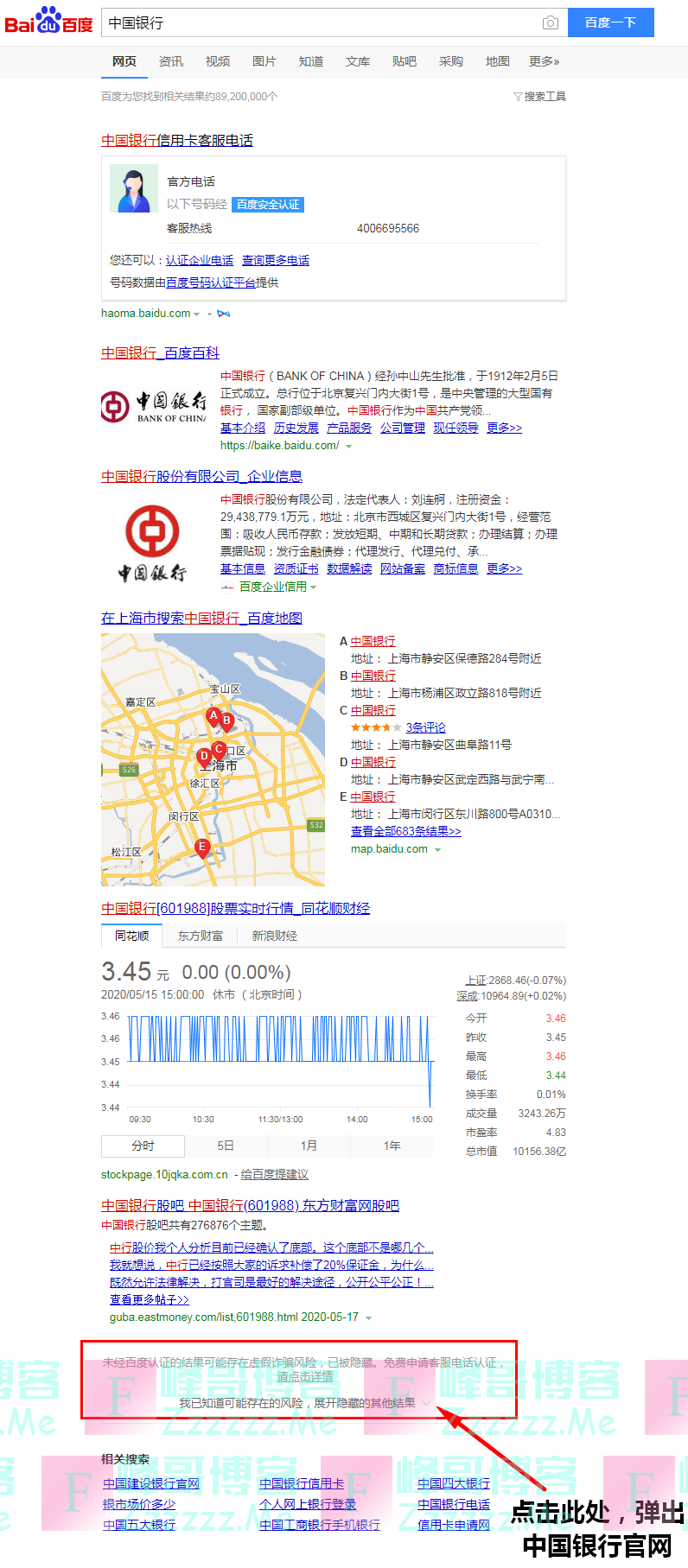Screen dimensions: 688x1568
Task: Open the 中国银行_百度百科 result link
Action: [160, 352]
